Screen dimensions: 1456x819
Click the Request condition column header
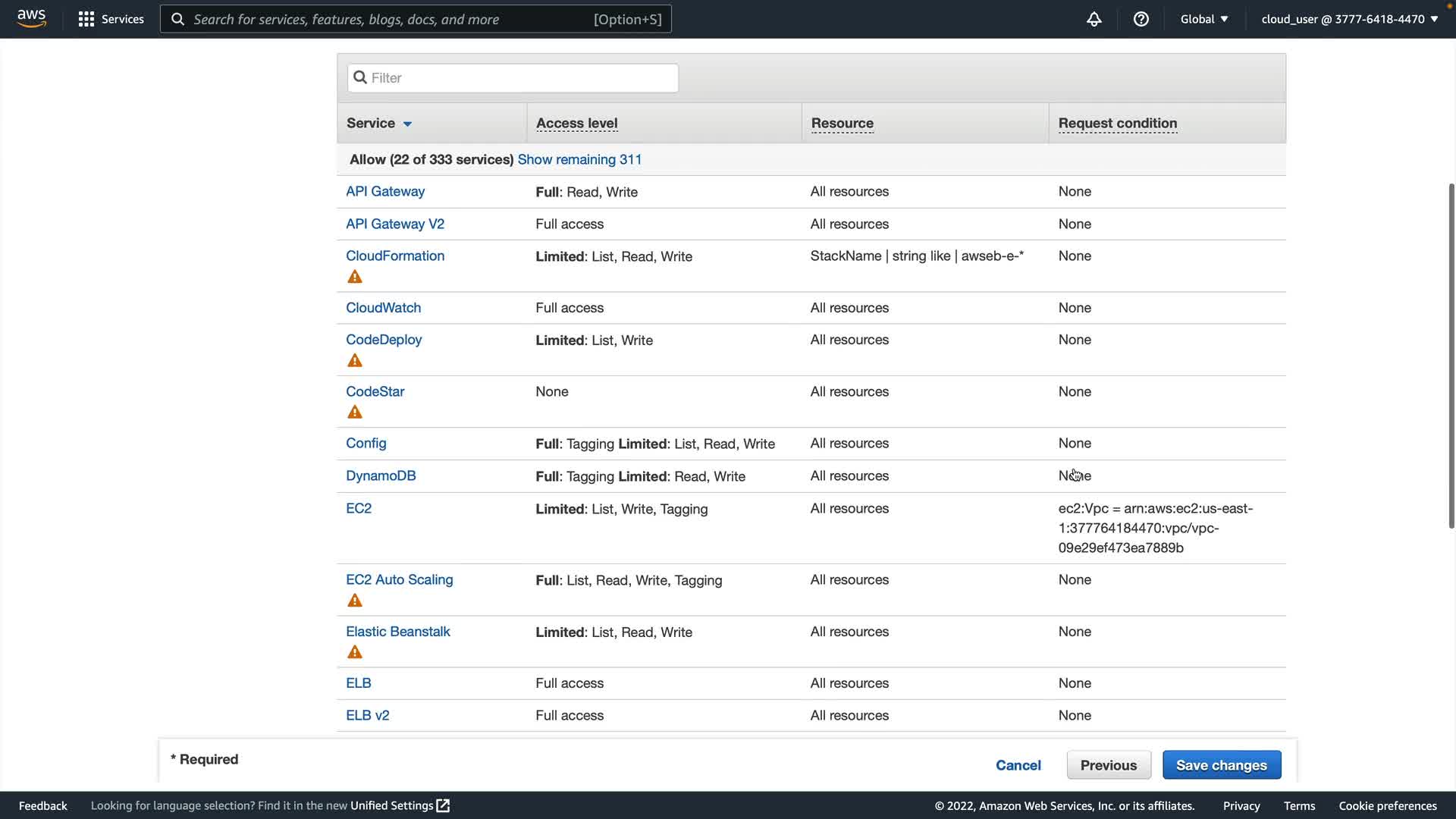(x=1117, y=123)
